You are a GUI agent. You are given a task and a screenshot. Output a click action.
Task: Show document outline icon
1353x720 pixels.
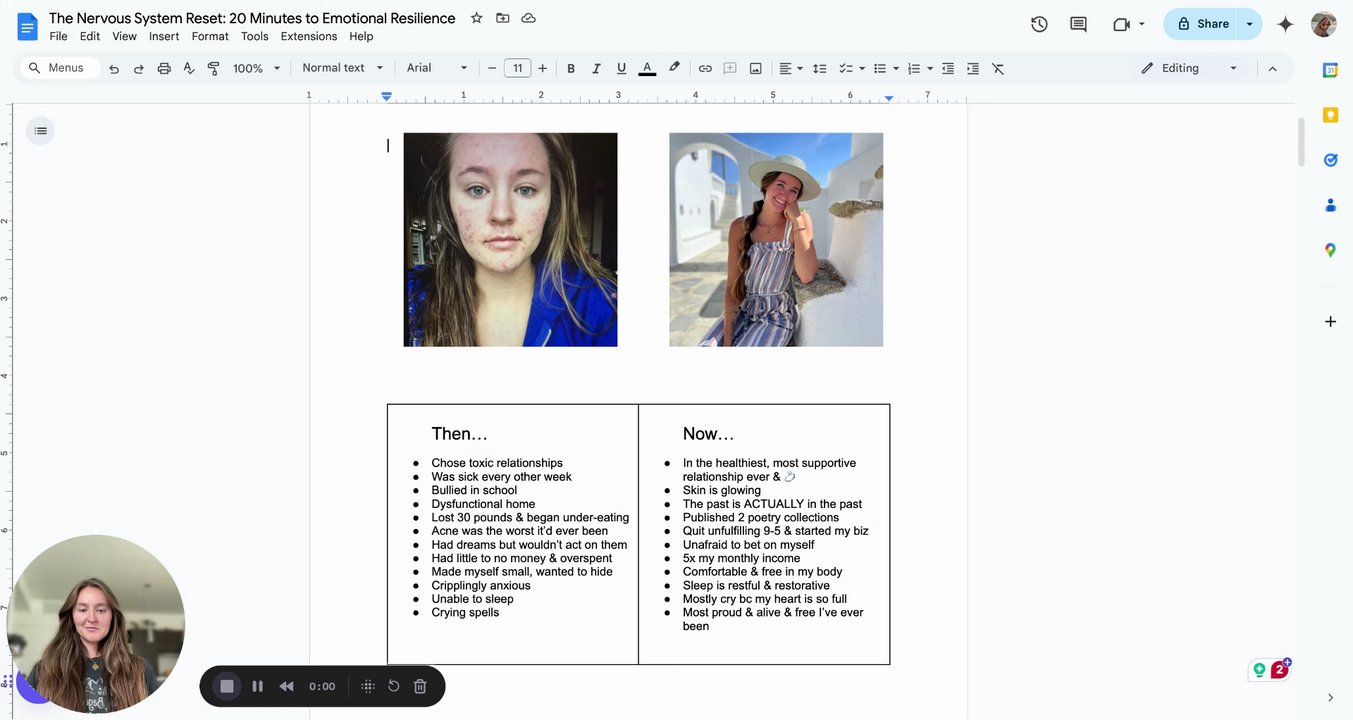[x=40, y=131]
